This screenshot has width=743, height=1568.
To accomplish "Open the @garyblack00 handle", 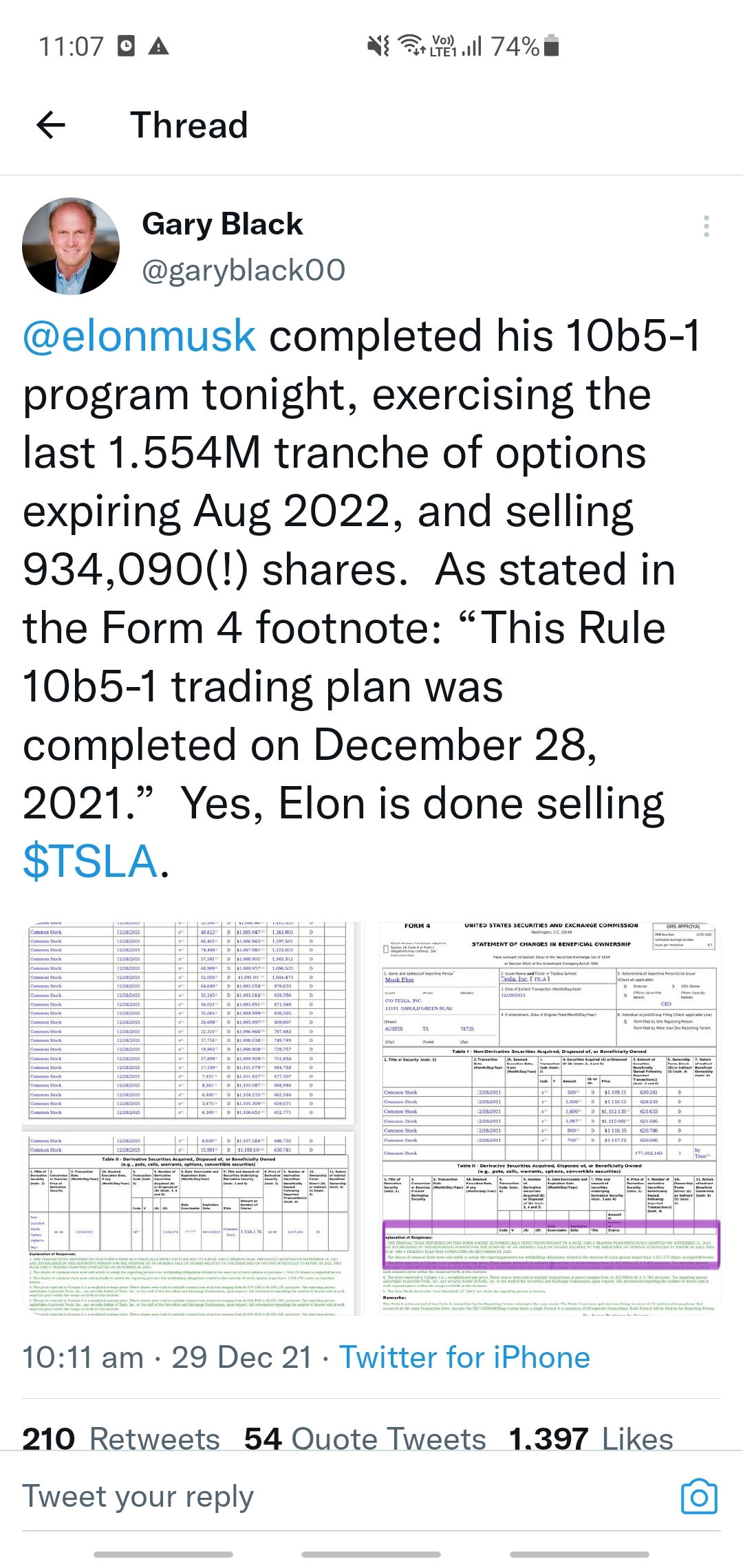I will click(x=244, y=270).
